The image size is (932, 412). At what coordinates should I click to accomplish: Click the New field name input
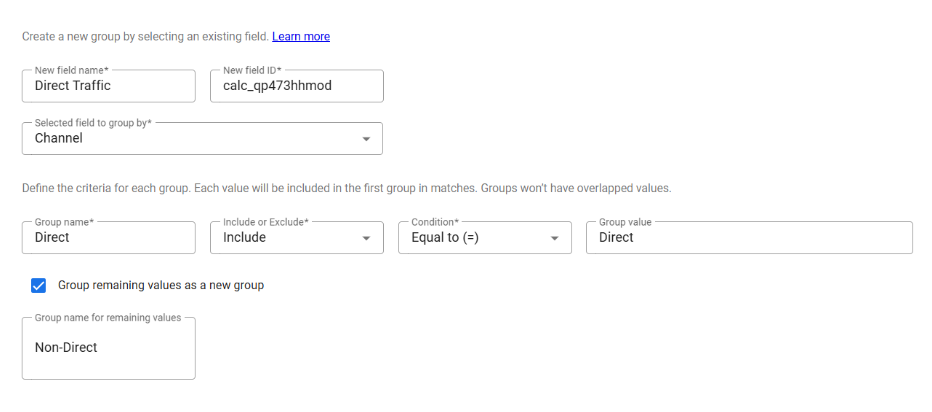(108, 86)
